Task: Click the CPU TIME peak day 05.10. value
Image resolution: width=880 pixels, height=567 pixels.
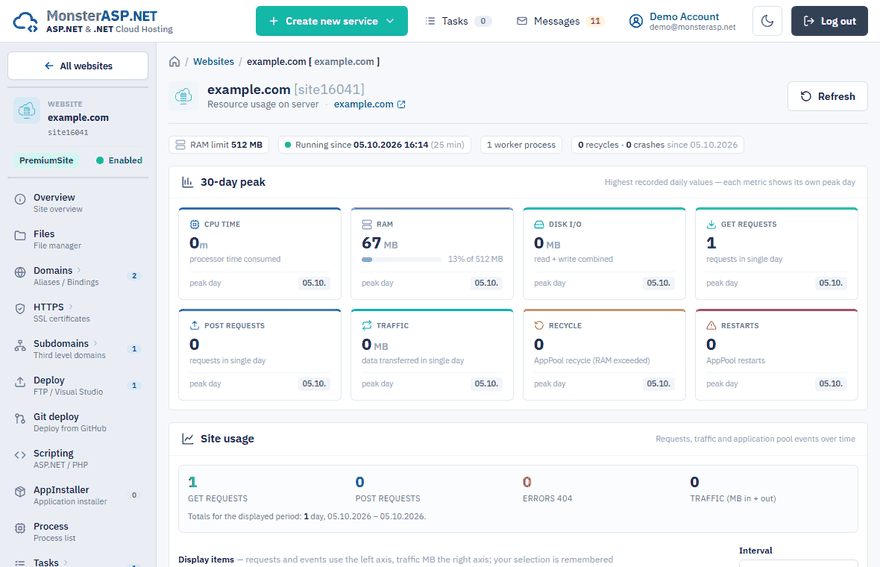Action: tap(314, 283)
